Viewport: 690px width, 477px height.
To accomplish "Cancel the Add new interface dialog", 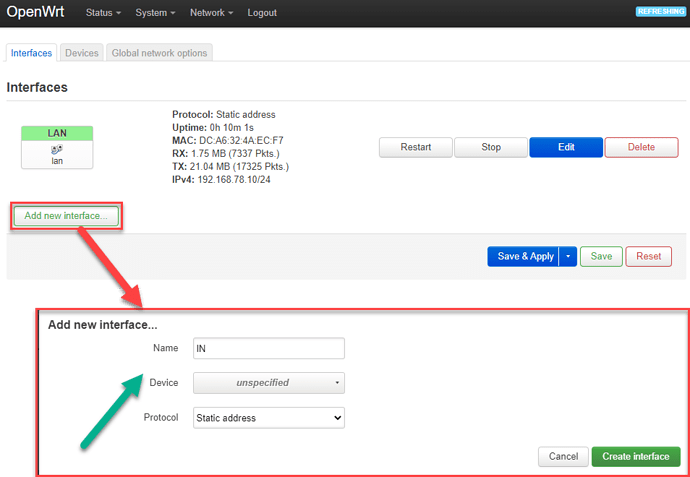I will [x=563, y=457].
